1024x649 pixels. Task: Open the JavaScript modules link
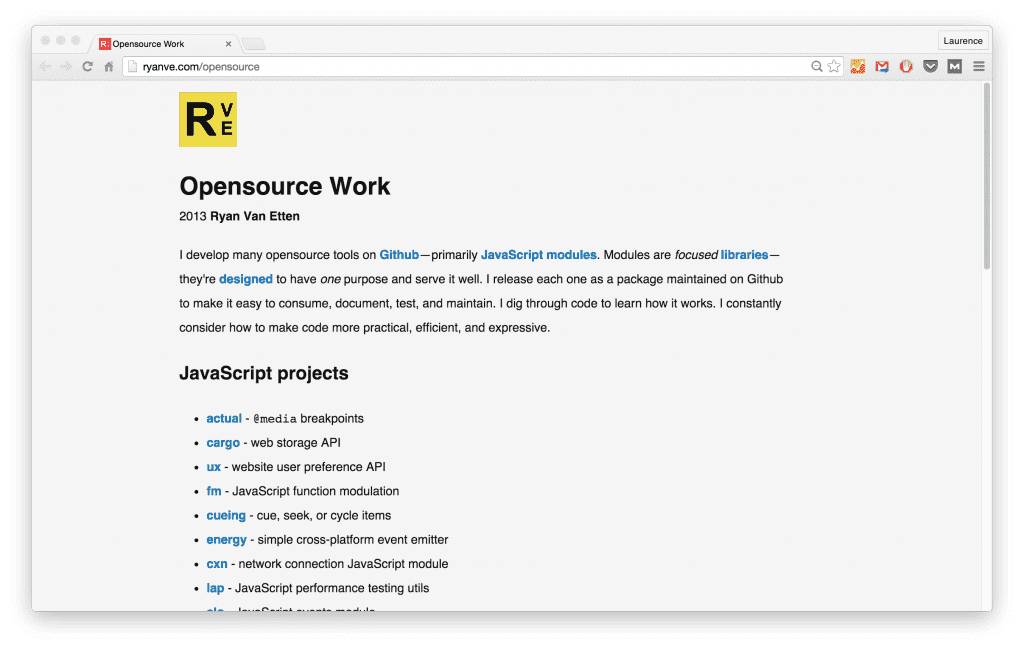click(x=539, y=255)
